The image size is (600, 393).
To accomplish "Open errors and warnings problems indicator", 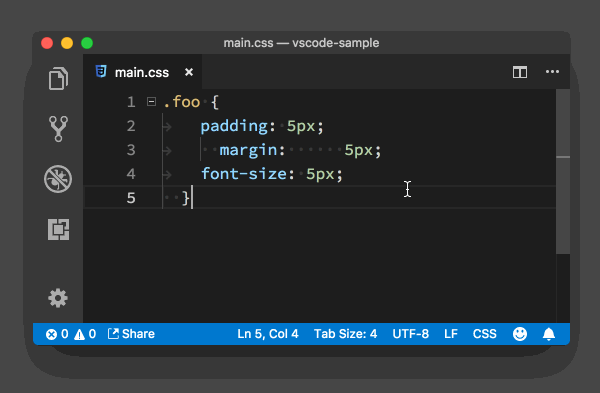I will click(71, 334).
